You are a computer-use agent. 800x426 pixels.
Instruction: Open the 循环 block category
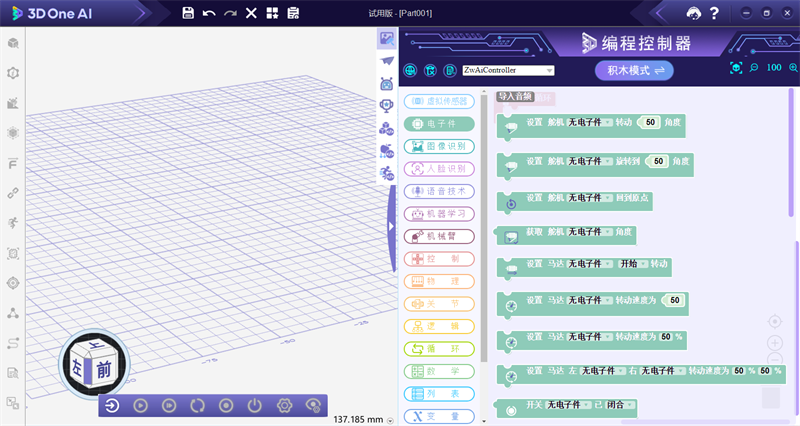tap(439, 349)
